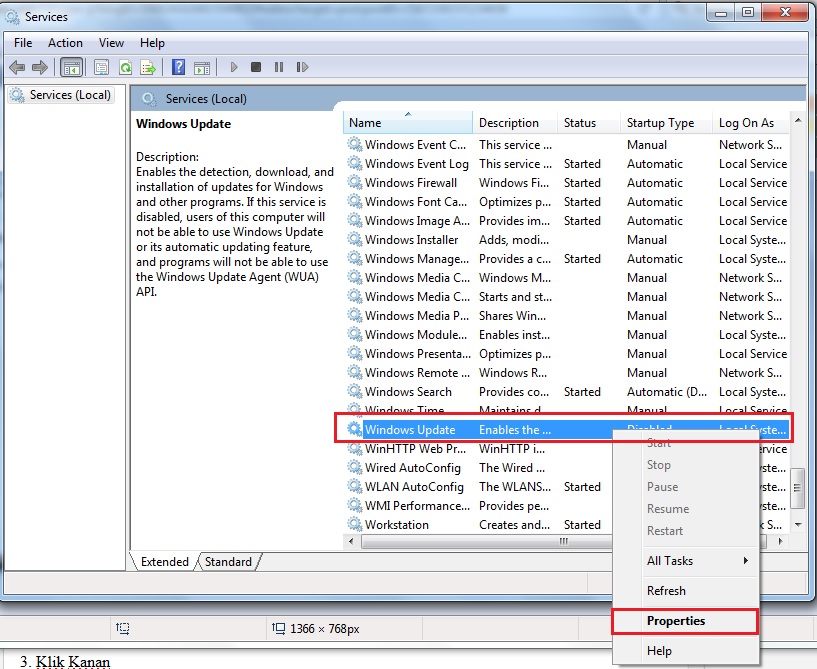Expand All Tasks submenu in context menu
This screenshot has width=817, height=669.
(685, 561)
